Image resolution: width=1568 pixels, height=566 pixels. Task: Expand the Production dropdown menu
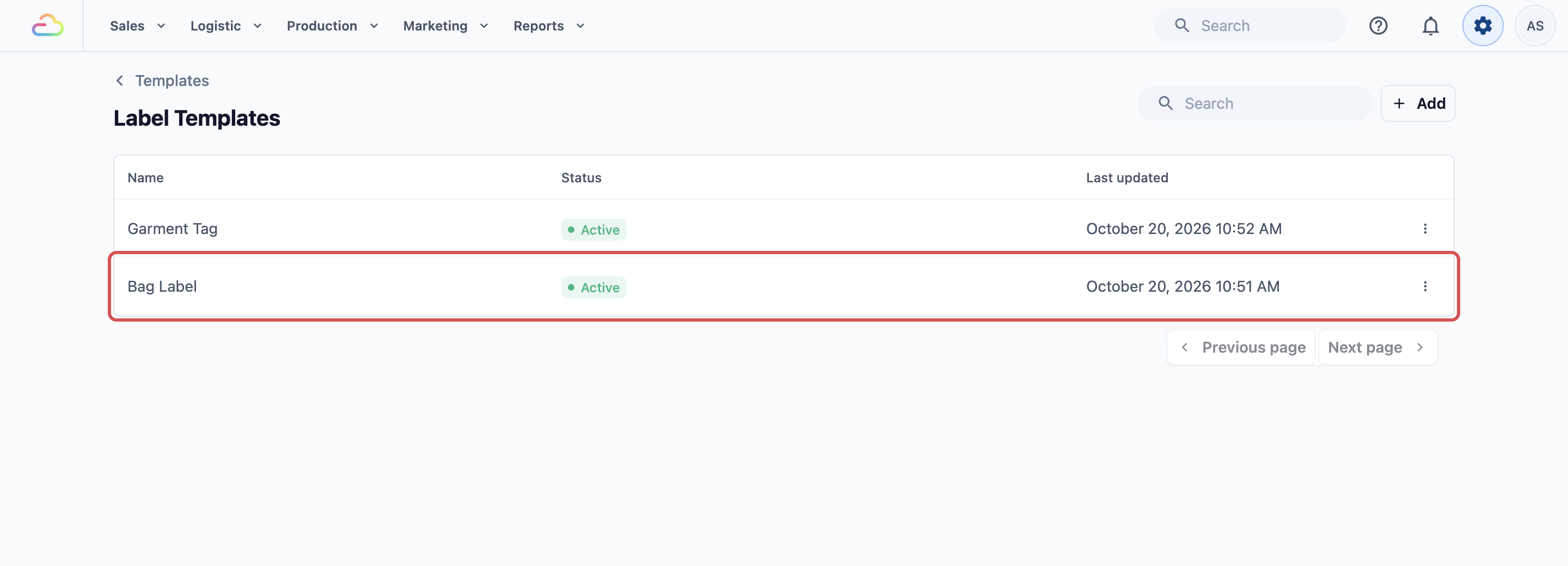pos(332,26)
